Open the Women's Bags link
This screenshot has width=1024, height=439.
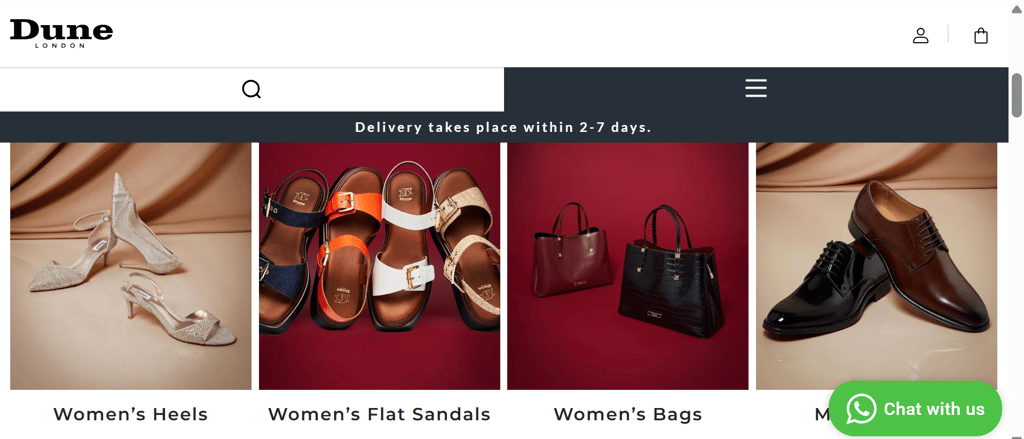tap(628, 414)
